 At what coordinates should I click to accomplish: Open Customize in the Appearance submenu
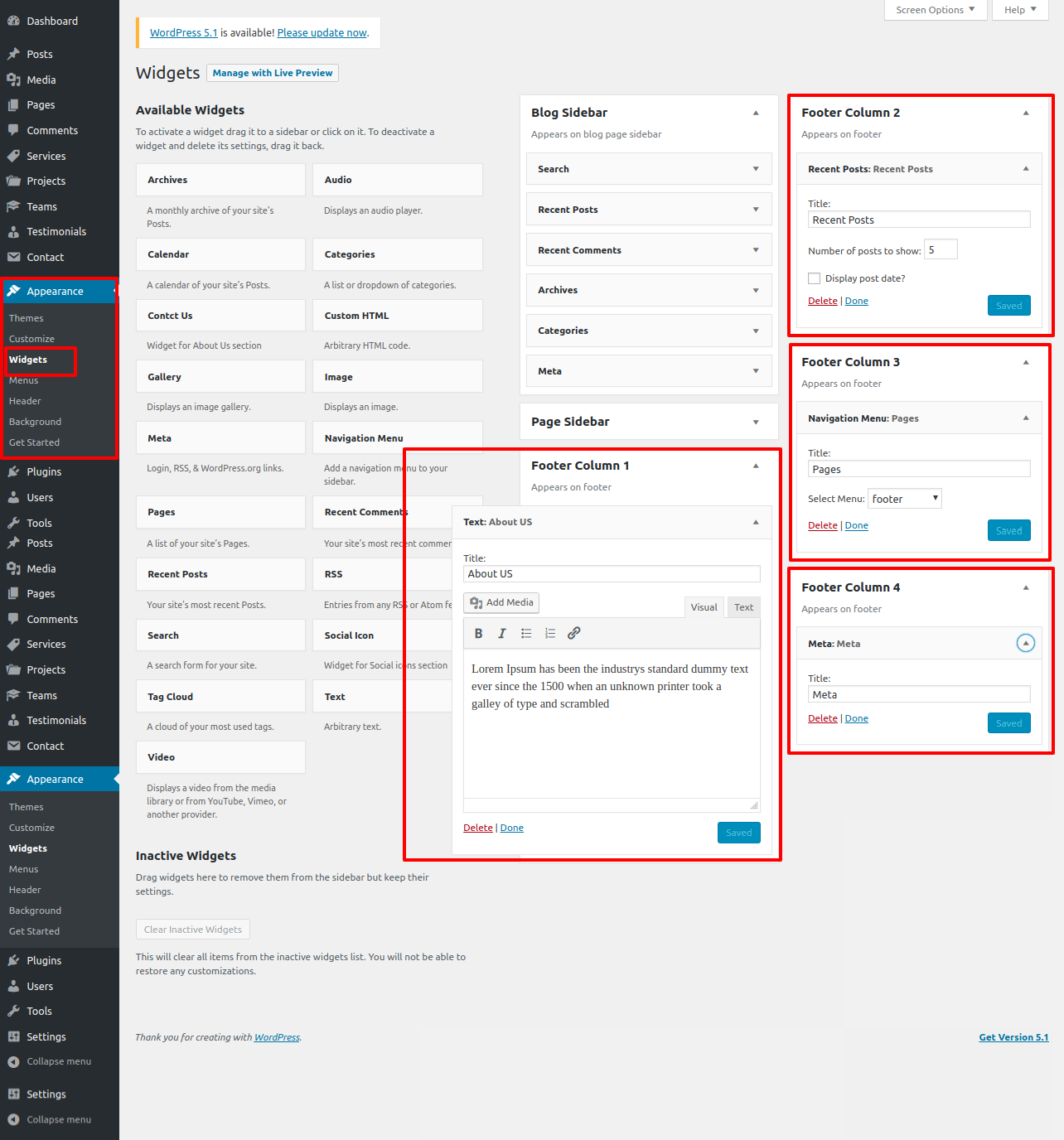[31, 339]
